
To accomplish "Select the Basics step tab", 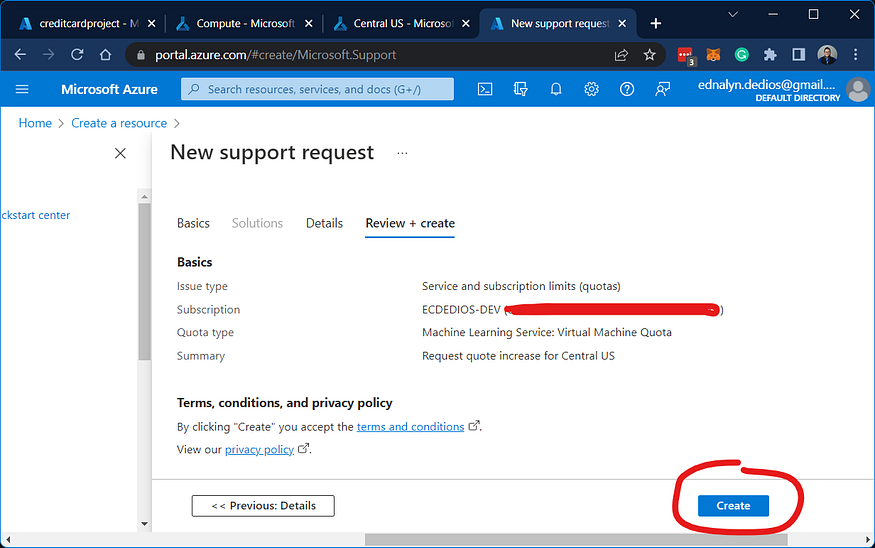I will (193, 223).
